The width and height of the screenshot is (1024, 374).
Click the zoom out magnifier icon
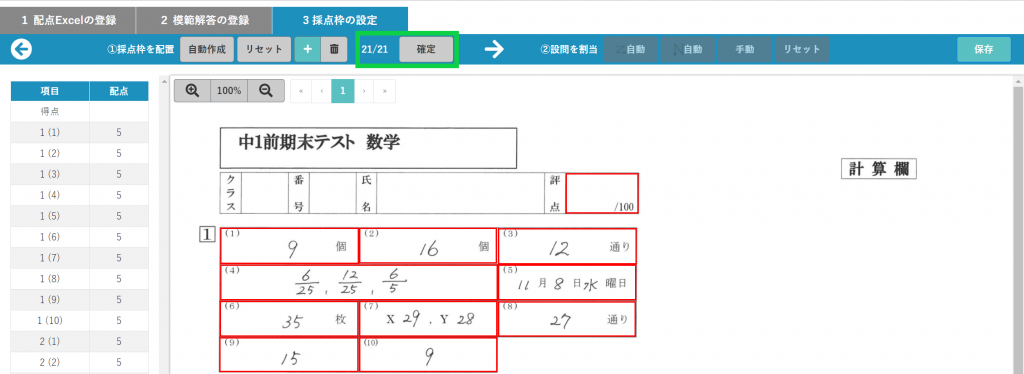266,91
